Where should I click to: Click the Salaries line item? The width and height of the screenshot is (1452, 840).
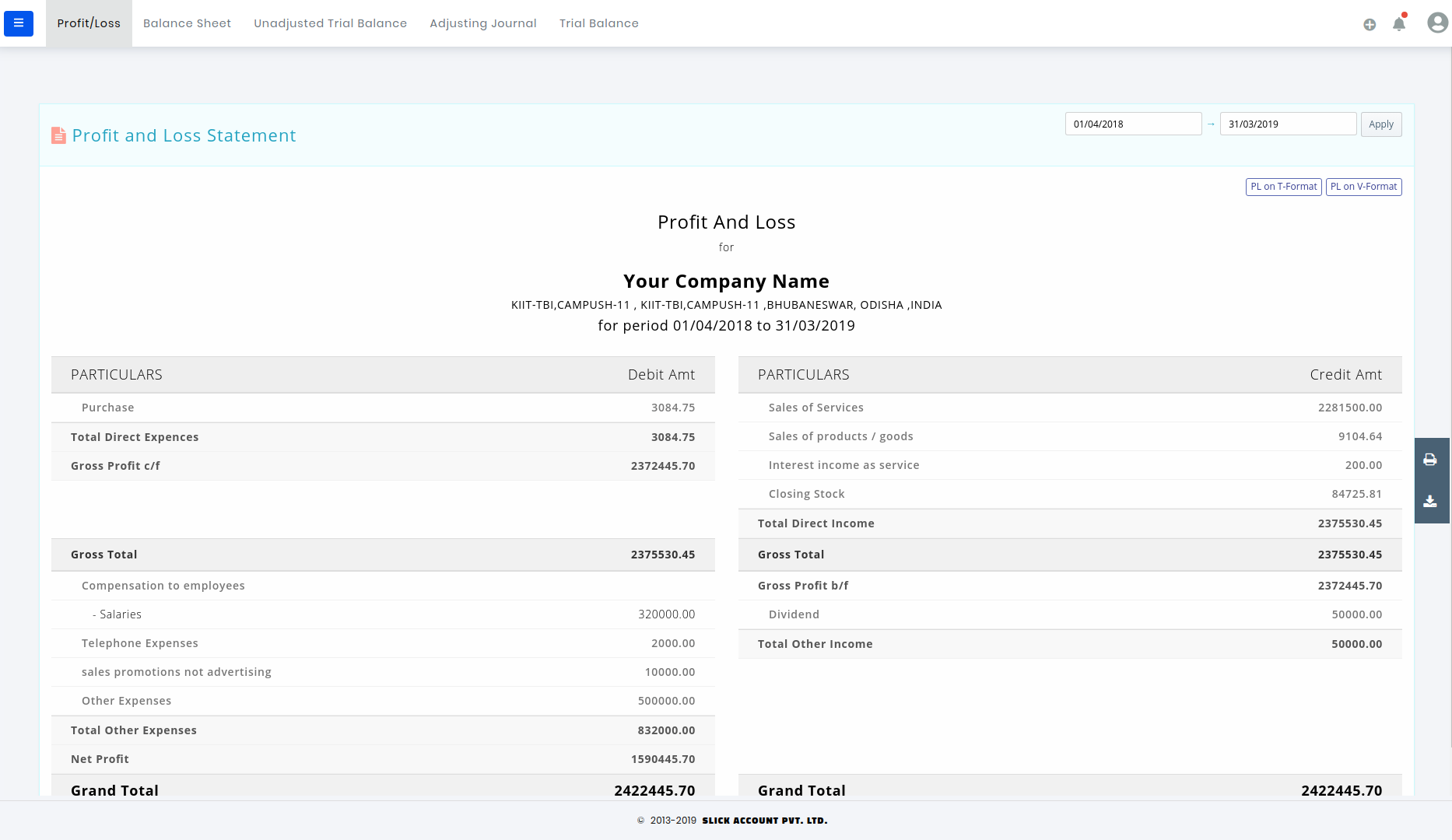point(383,614)
